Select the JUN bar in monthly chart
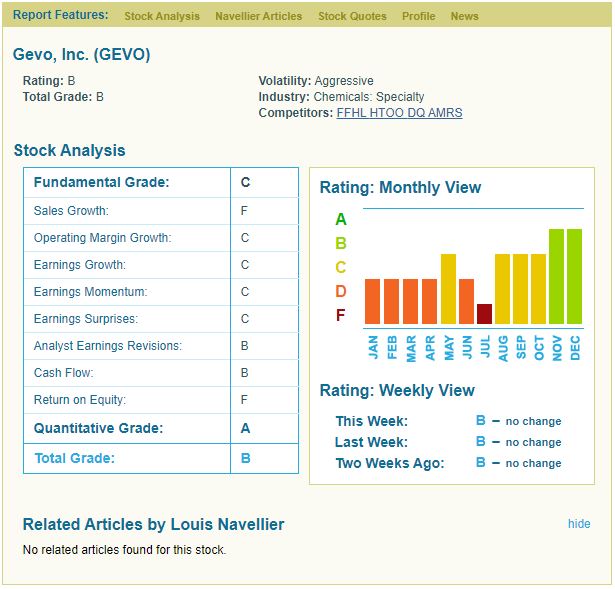Viewport: 615px width, 589px height. pyautogui.click(x=466, y=302)
